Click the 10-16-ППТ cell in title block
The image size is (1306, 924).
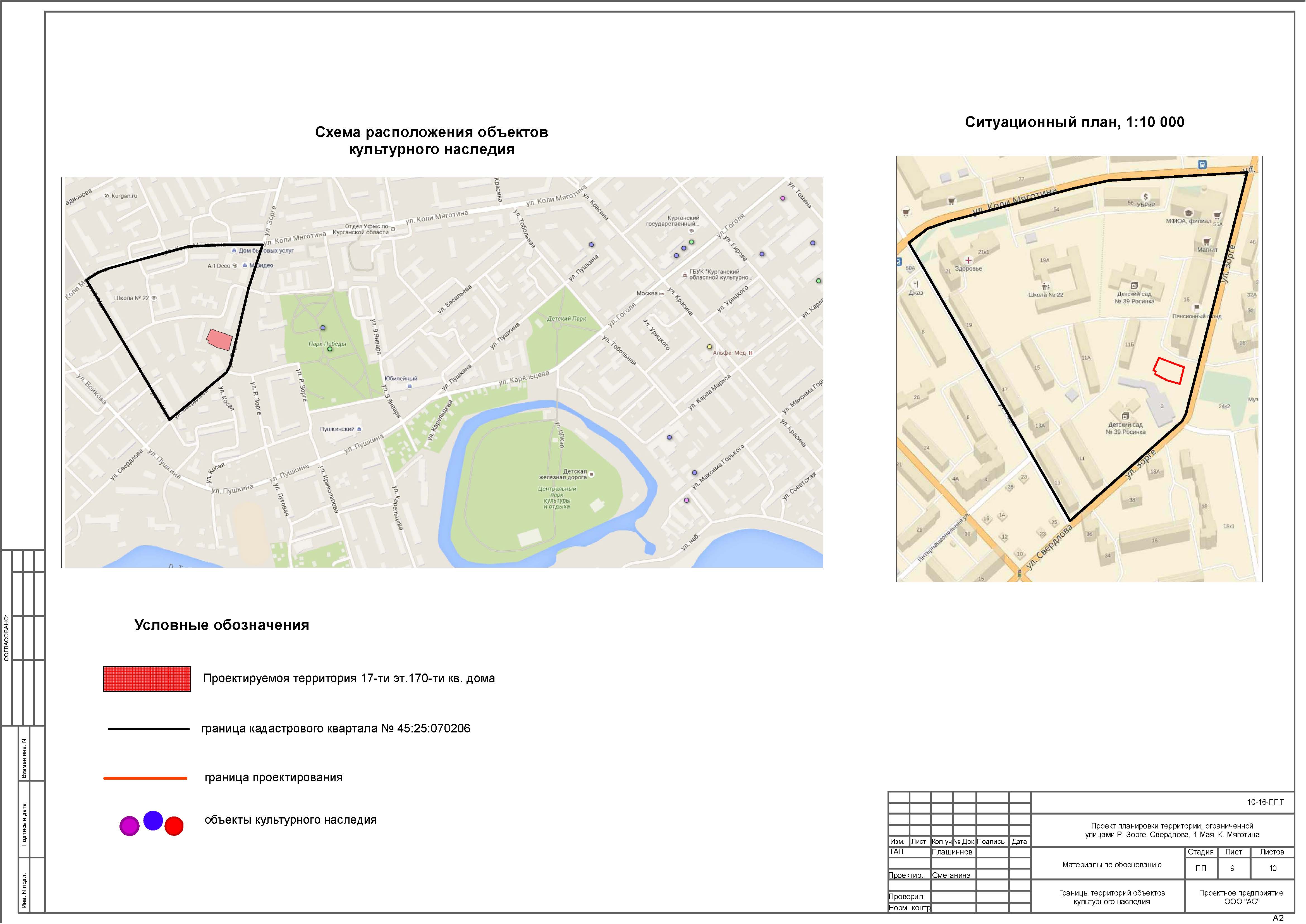[x=1265, y=802]
